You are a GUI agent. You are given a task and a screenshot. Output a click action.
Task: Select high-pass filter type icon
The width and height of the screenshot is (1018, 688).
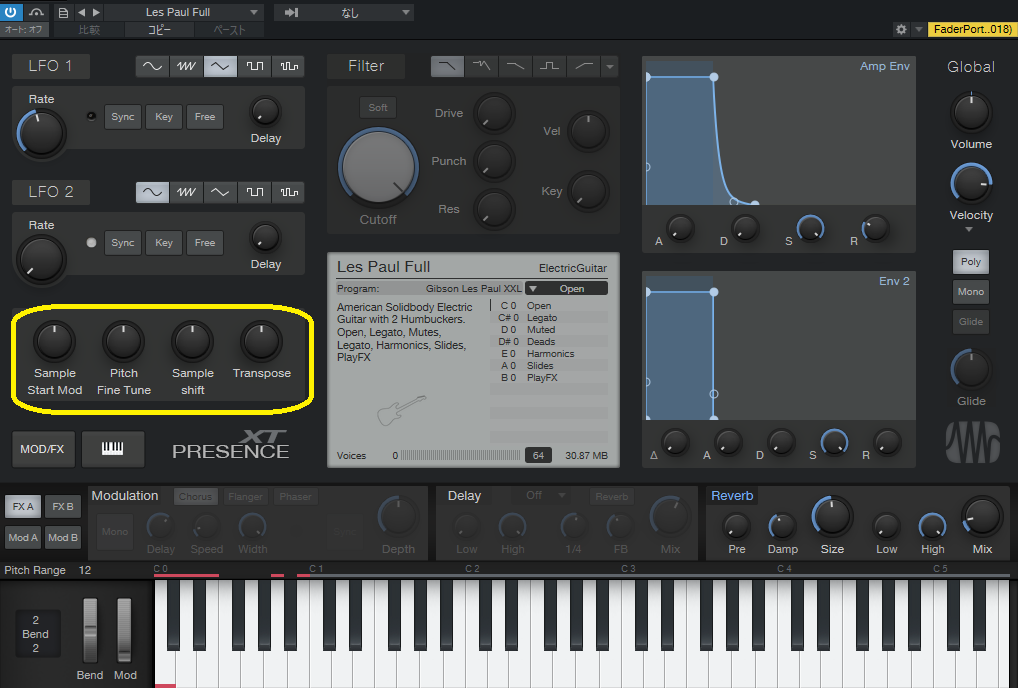click(x=584, y=66)
